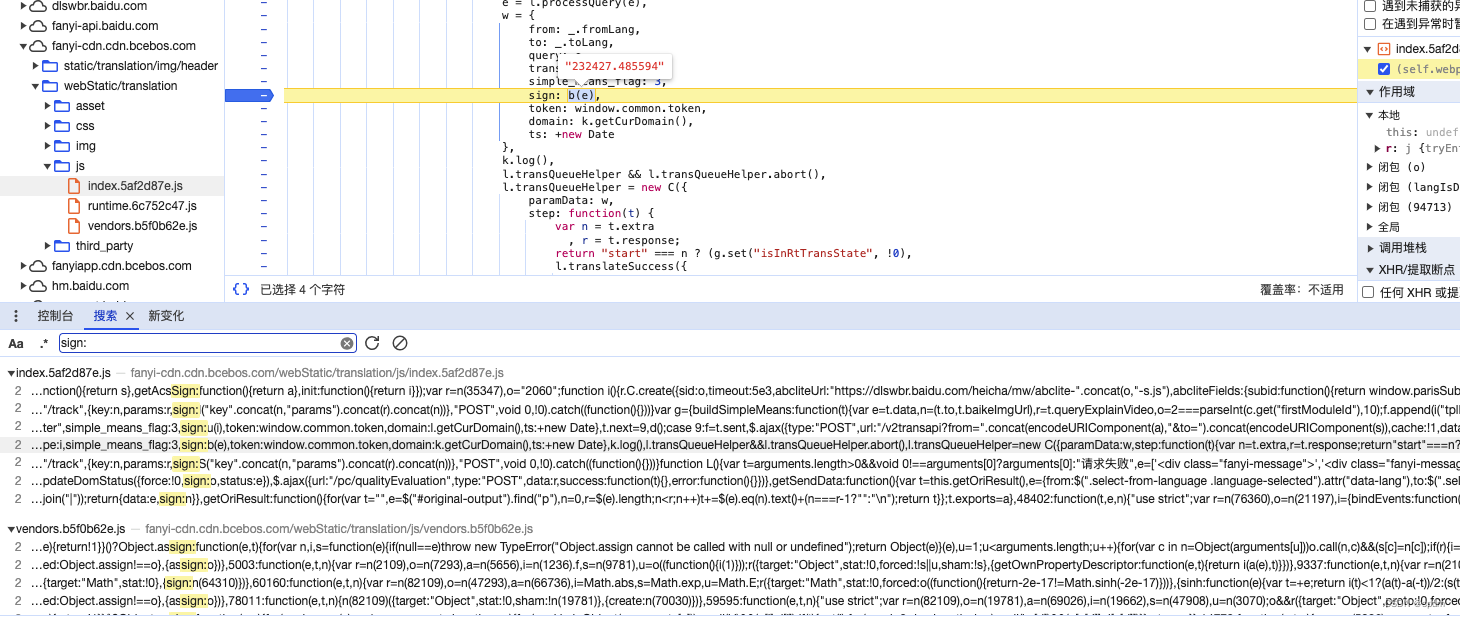Click the 232427.485594 value tooltip
Screen dimensions: 1460x618
[614, 66]
